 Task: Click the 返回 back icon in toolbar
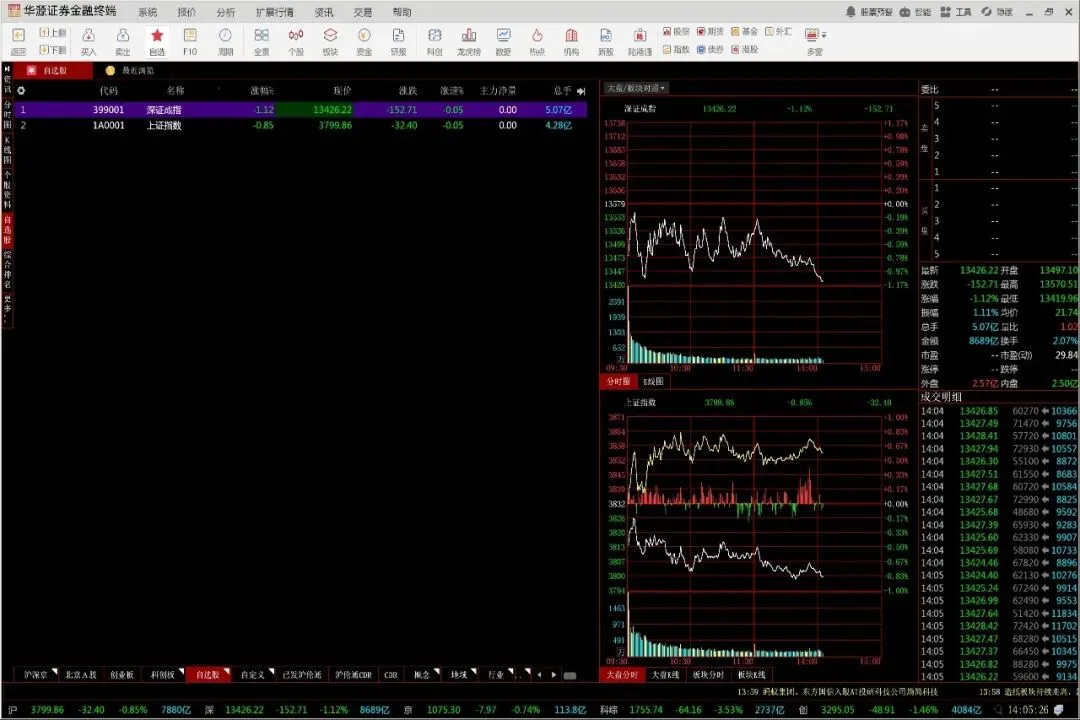[x=19, y=41]
